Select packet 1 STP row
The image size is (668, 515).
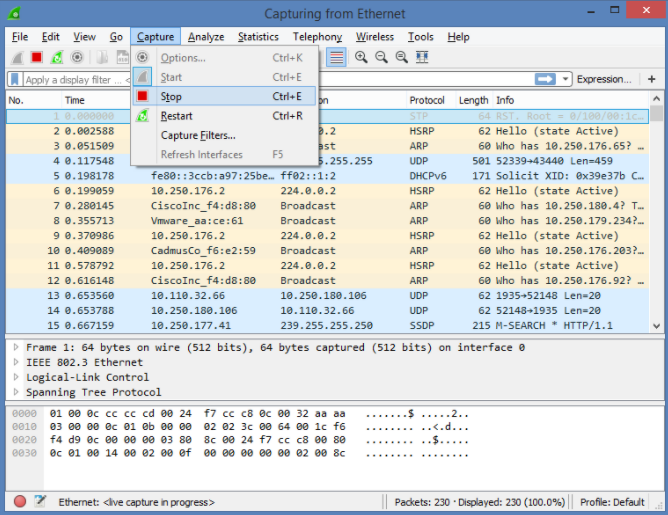[x=327, y=116]
